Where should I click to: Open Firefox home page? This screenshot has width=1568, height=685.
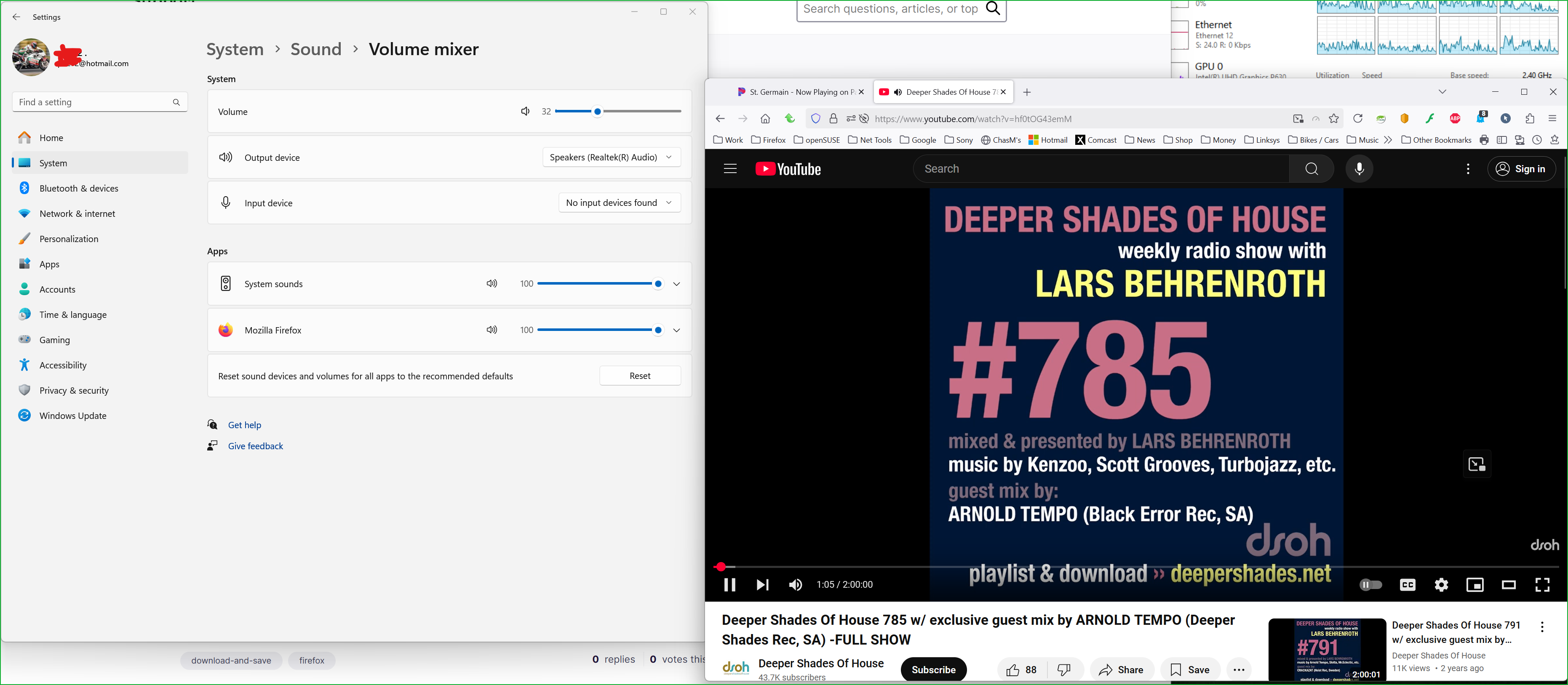pyautogui.click(x=765, y=119)
